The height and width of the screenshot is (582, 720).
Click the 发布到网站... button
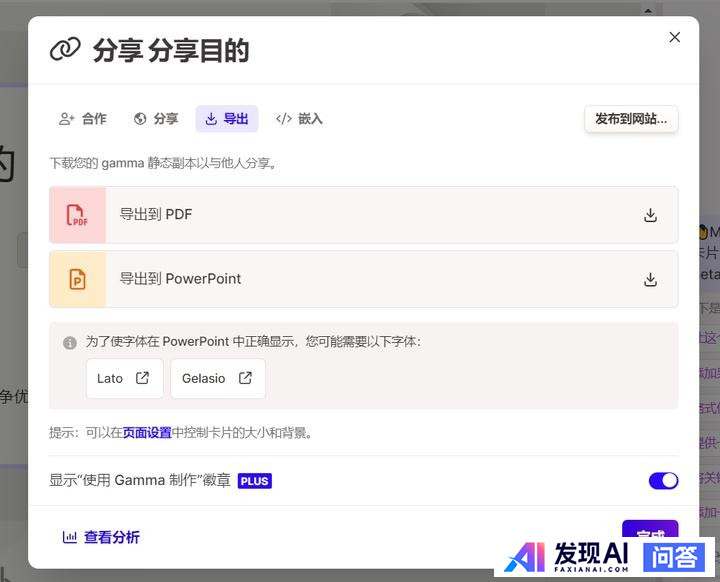tap(631, 119)
